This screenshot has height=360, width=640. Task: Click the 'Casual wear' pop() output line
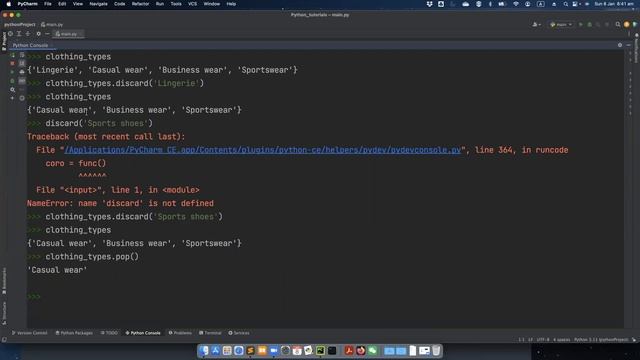point(57,270)
